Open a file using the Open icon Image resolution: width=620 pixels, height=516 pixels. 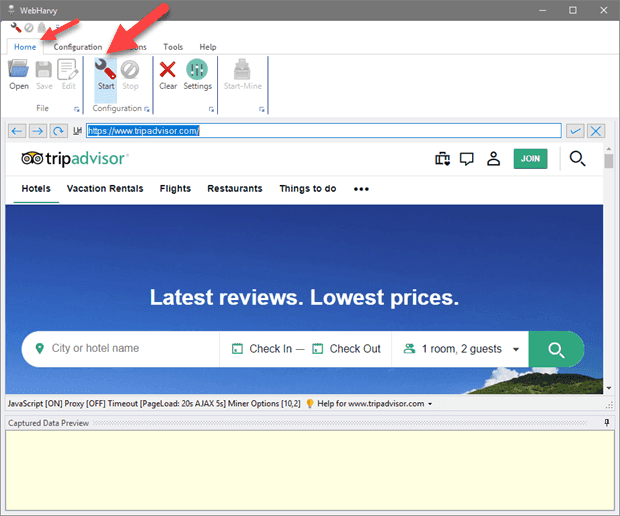[19, 72]
